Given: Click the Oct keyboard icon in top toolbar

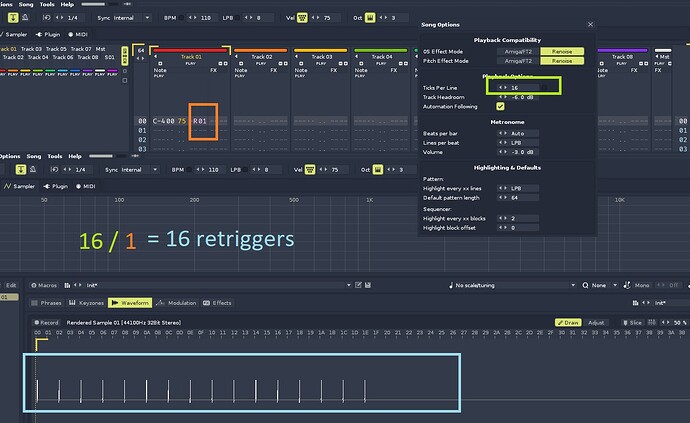Looking at the screenshot, I should click(370, 18).
